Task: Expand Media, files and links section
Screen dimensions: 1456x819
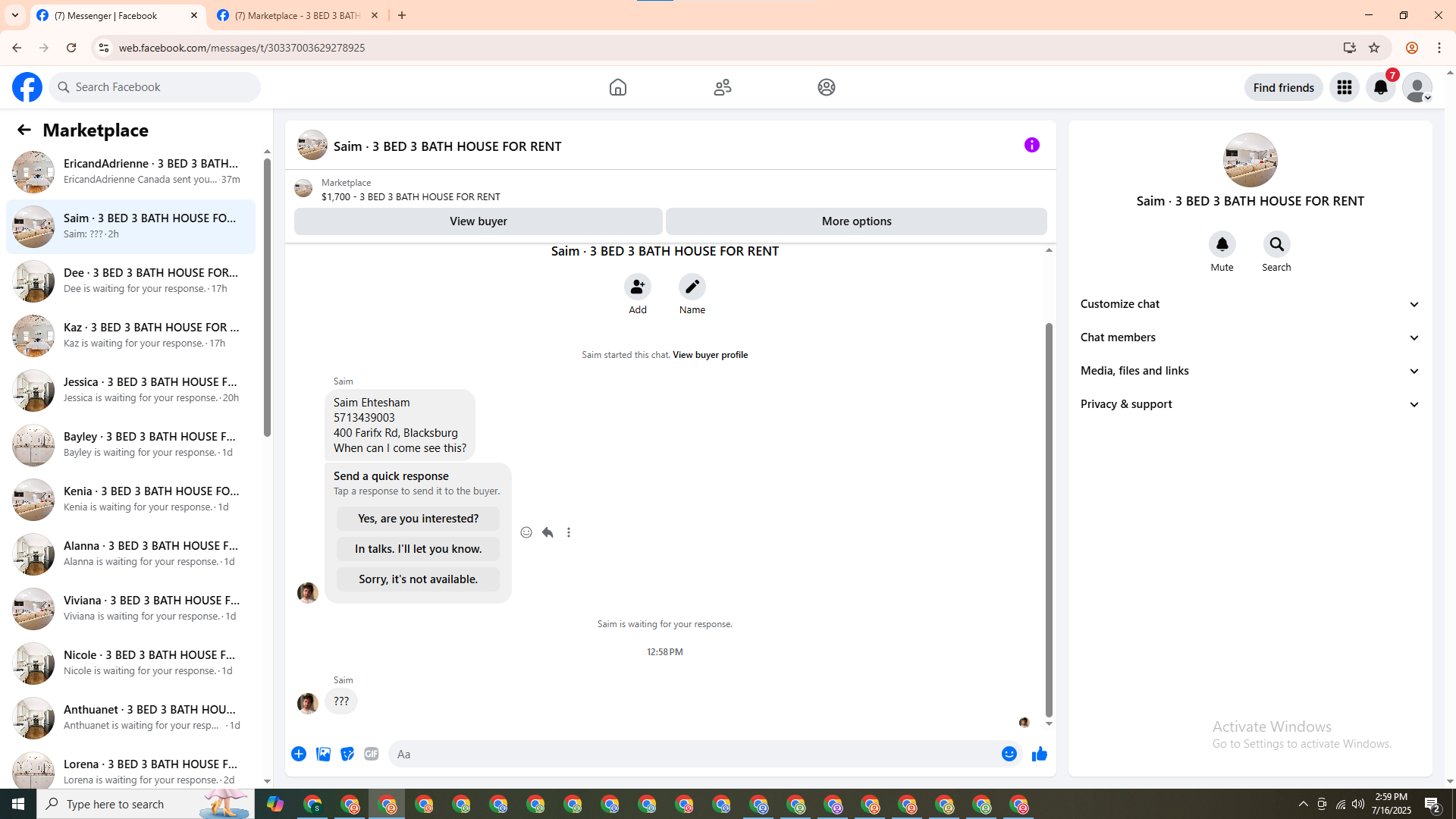Action: coord(1250,371)
